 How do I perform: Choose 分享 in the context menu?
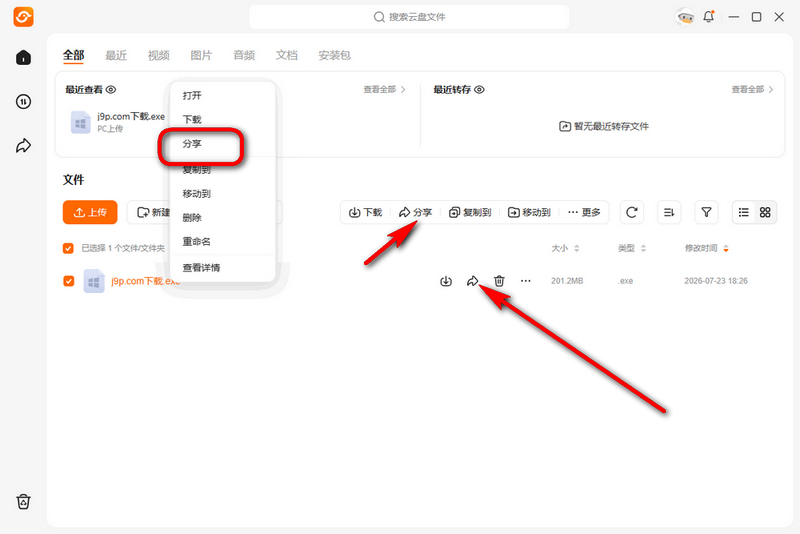(x=222, y=144)
